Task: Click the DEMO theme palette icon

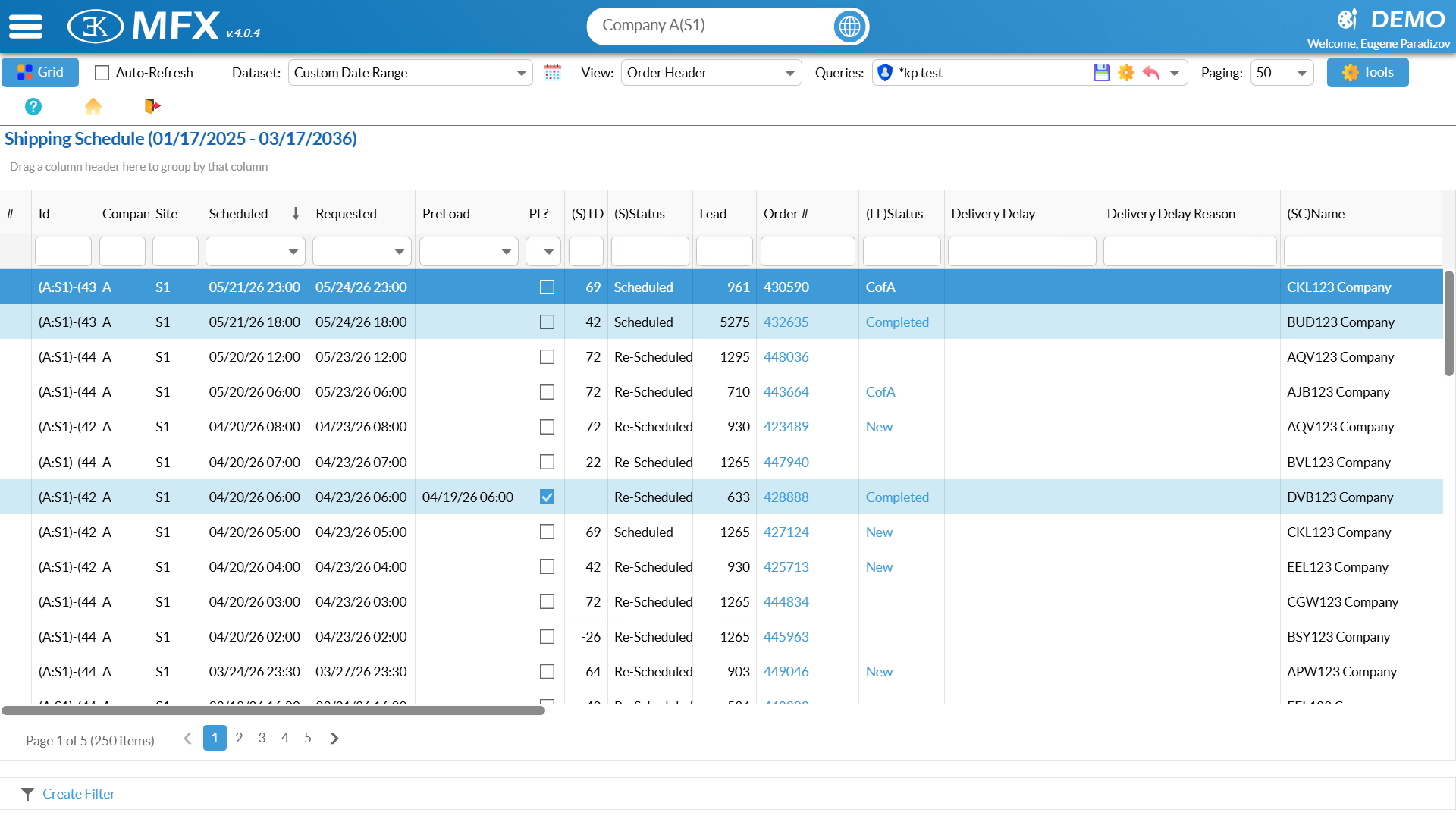Action: [1348, 19]
